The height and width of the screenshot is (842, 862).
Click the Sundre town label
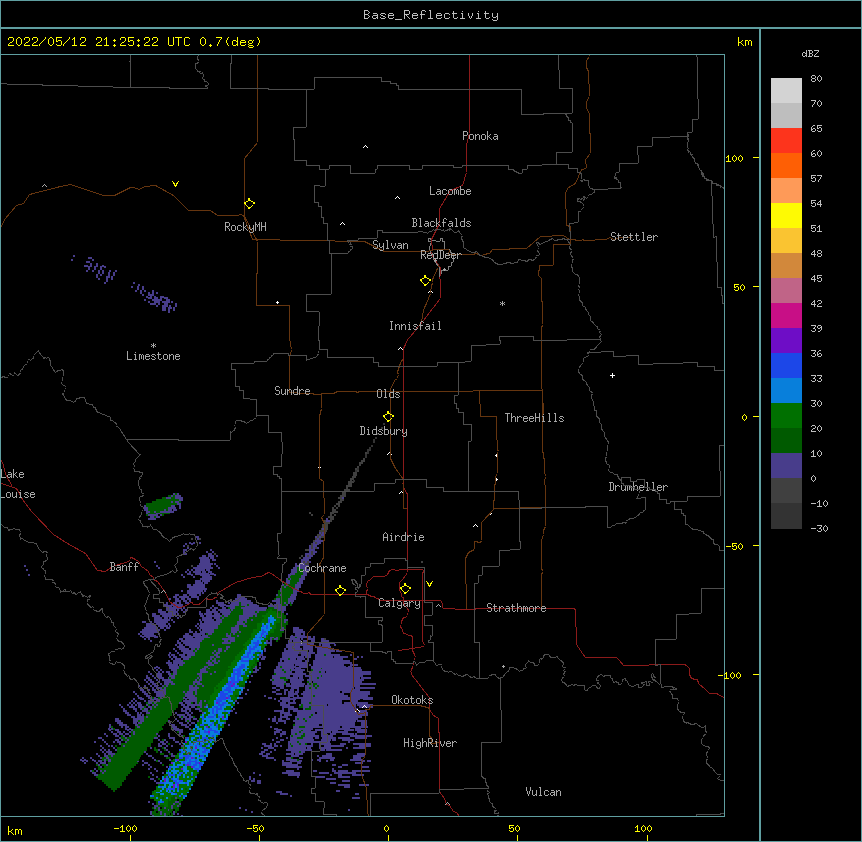[292, 391]
